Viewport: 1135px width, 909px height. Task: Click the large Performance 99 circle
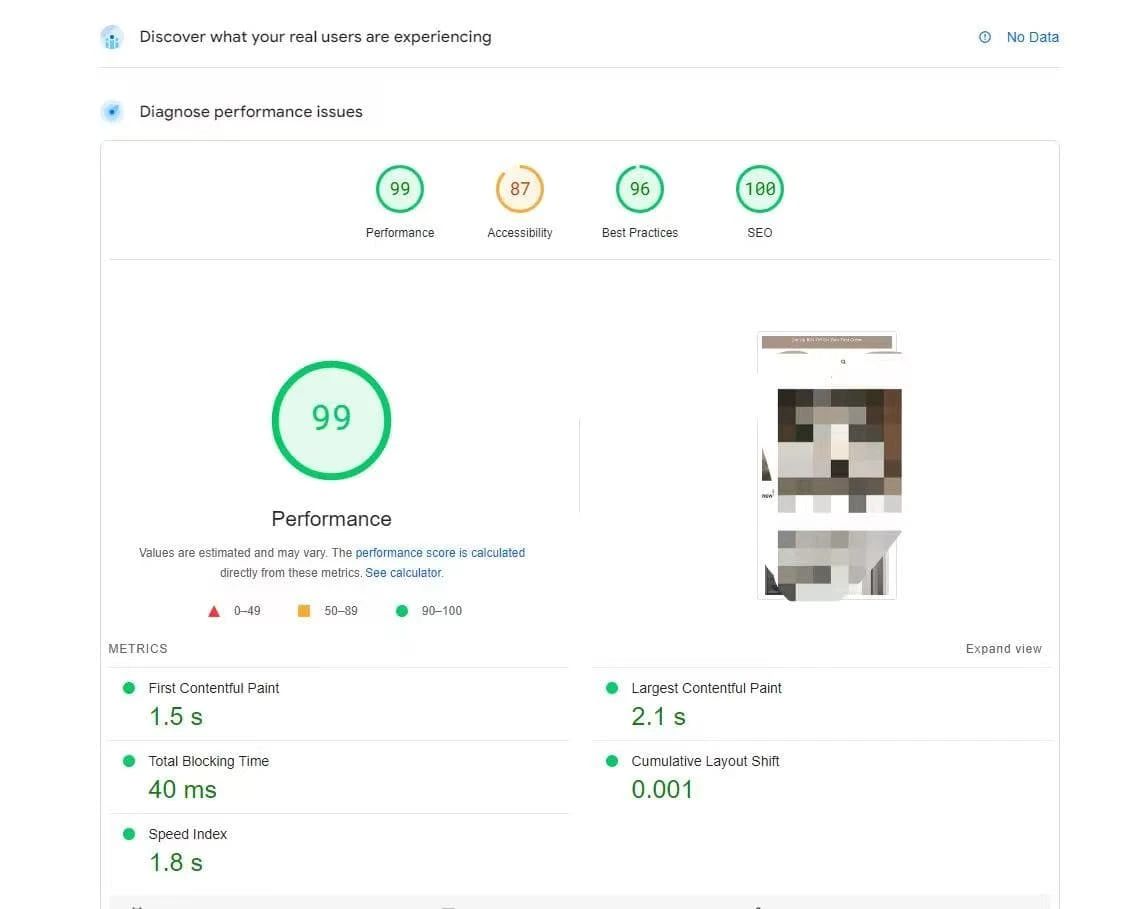click(331, 419)
